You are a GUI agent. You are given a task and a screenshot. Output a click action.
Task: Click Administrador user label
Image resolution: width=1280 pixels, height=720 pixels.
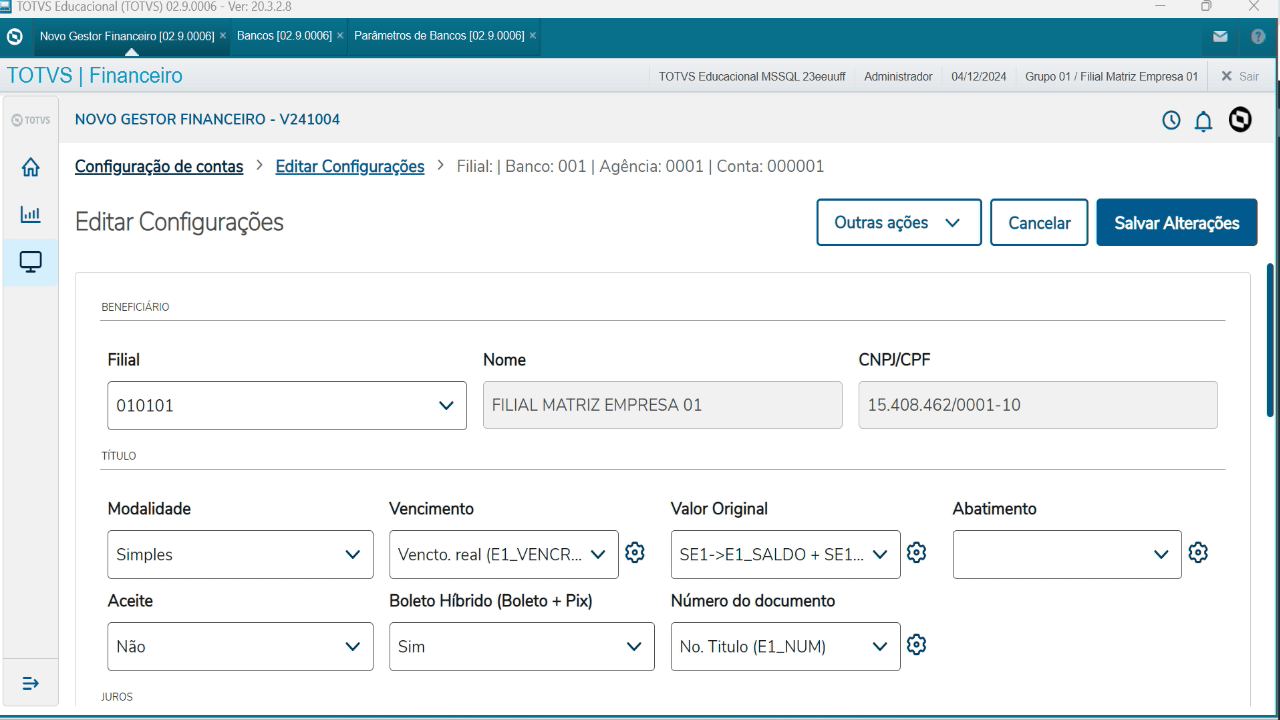point(898,77)
